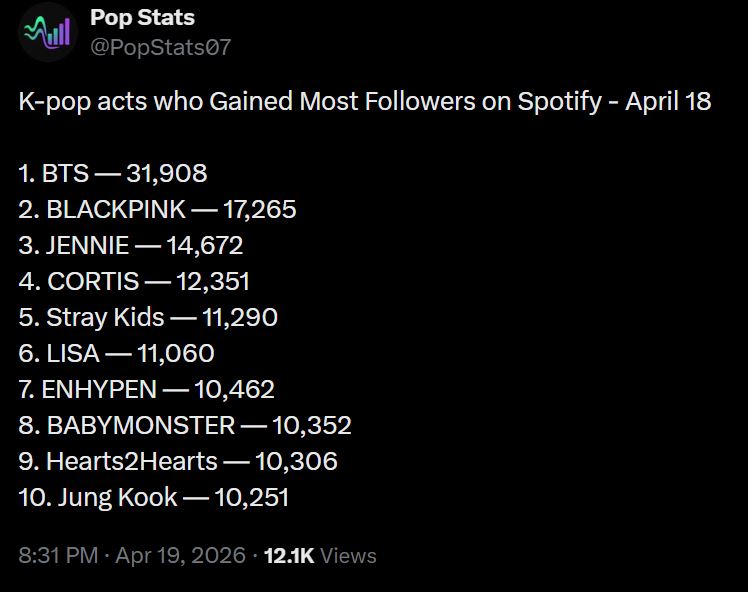Select the Jung Kook ranking line
This screenshot has width=748, height=592.
coord(154,498)
